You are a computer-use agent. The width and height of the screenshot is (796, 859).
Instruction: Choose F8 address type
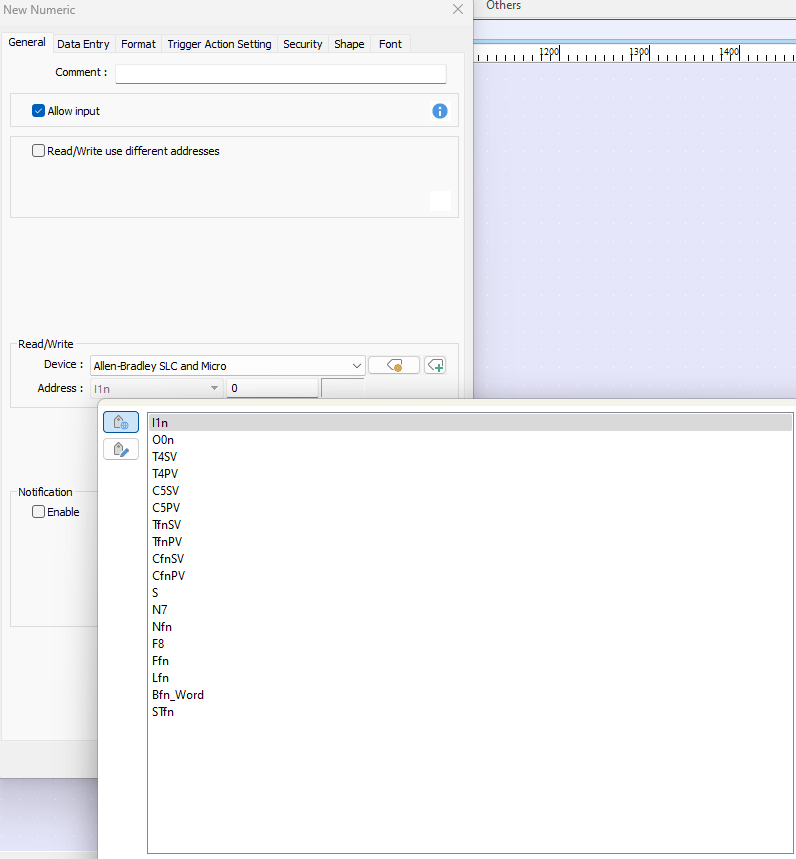click(x=471, y=644)
